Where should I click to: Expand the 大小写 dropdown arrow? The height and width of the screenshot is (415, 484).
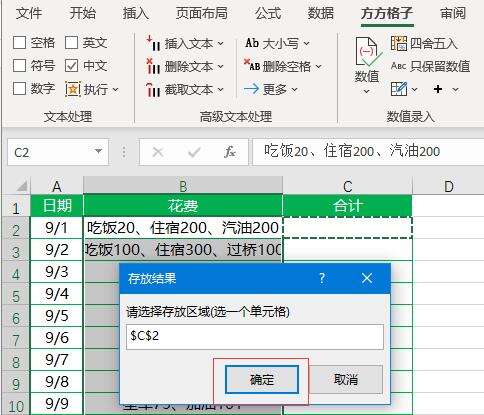[x=306, y=43]
